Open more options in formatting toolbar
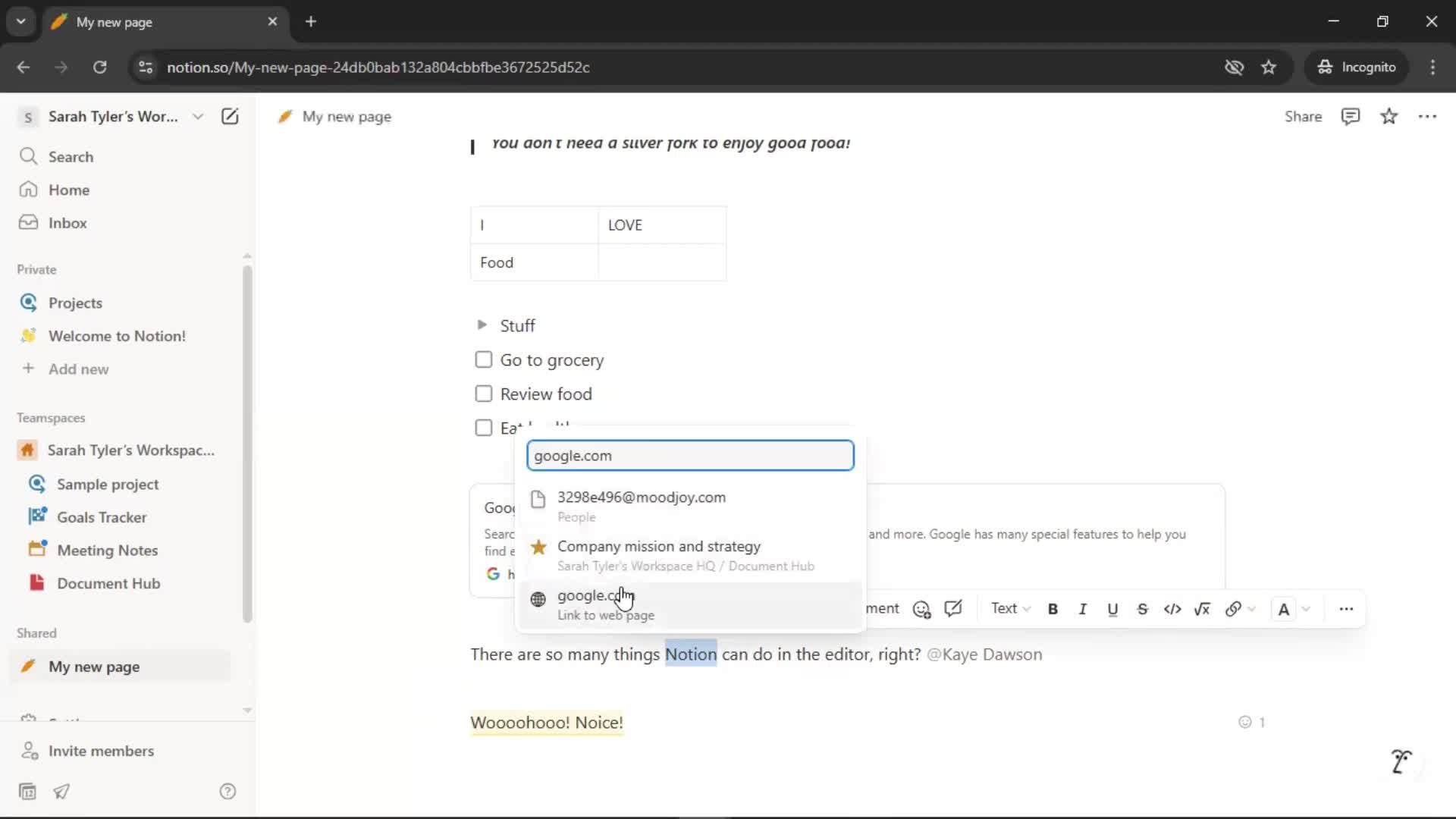Screen dimensions: 1456x819 pyautogui.click(x=1346, y=609)
